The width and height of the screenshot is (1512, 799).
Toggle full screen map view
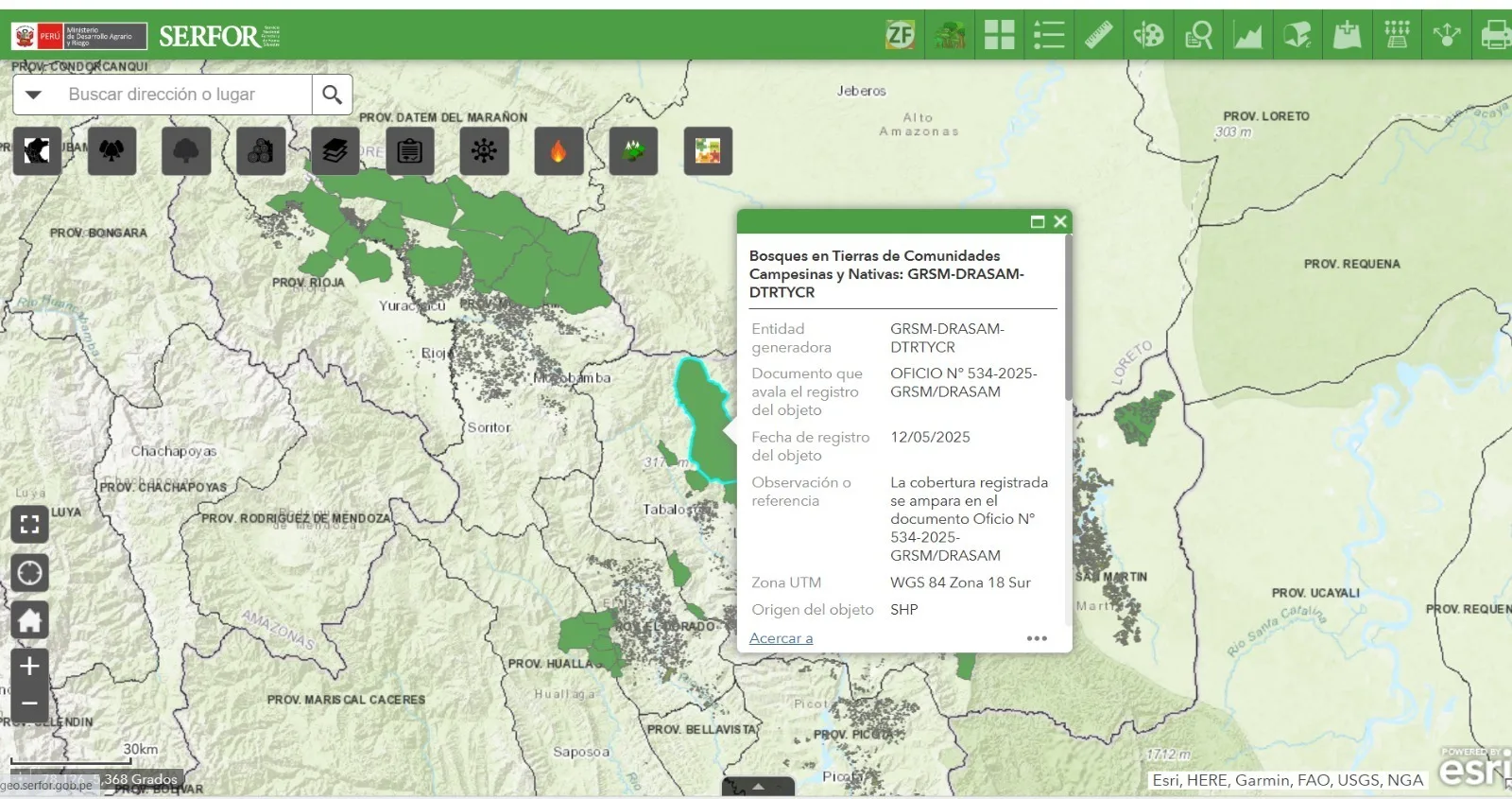[29, 524]
